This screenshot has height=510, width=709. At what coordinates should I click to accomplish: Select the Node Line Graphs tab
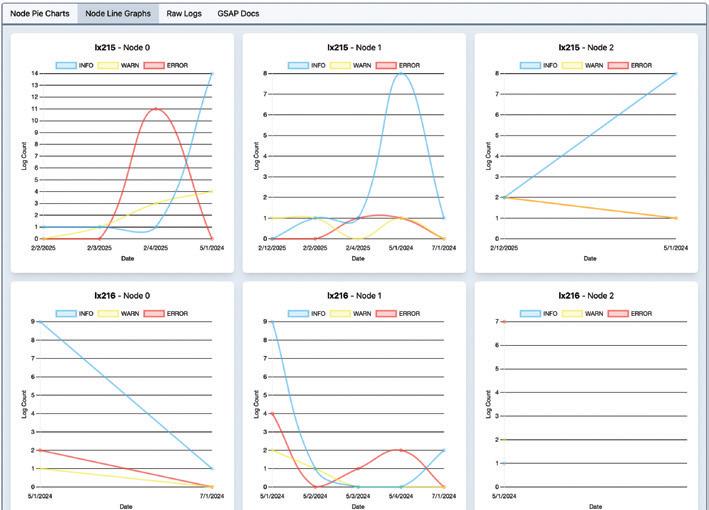coord(118,14)
